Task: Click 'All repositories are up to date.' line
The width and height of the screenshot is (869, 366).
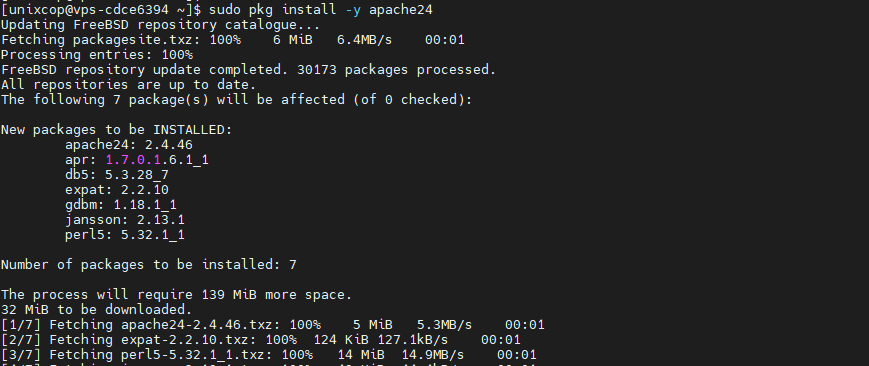Action: (129, 85)
